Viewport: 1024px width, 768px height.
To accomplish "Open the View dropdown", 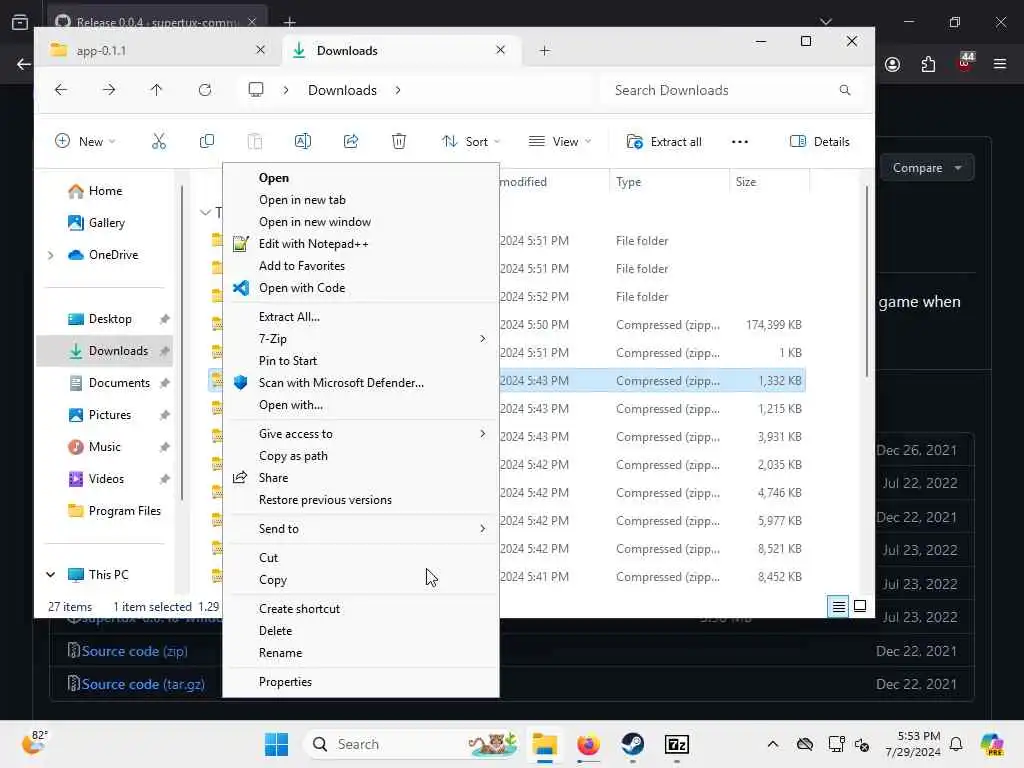I will coord(560,142).
